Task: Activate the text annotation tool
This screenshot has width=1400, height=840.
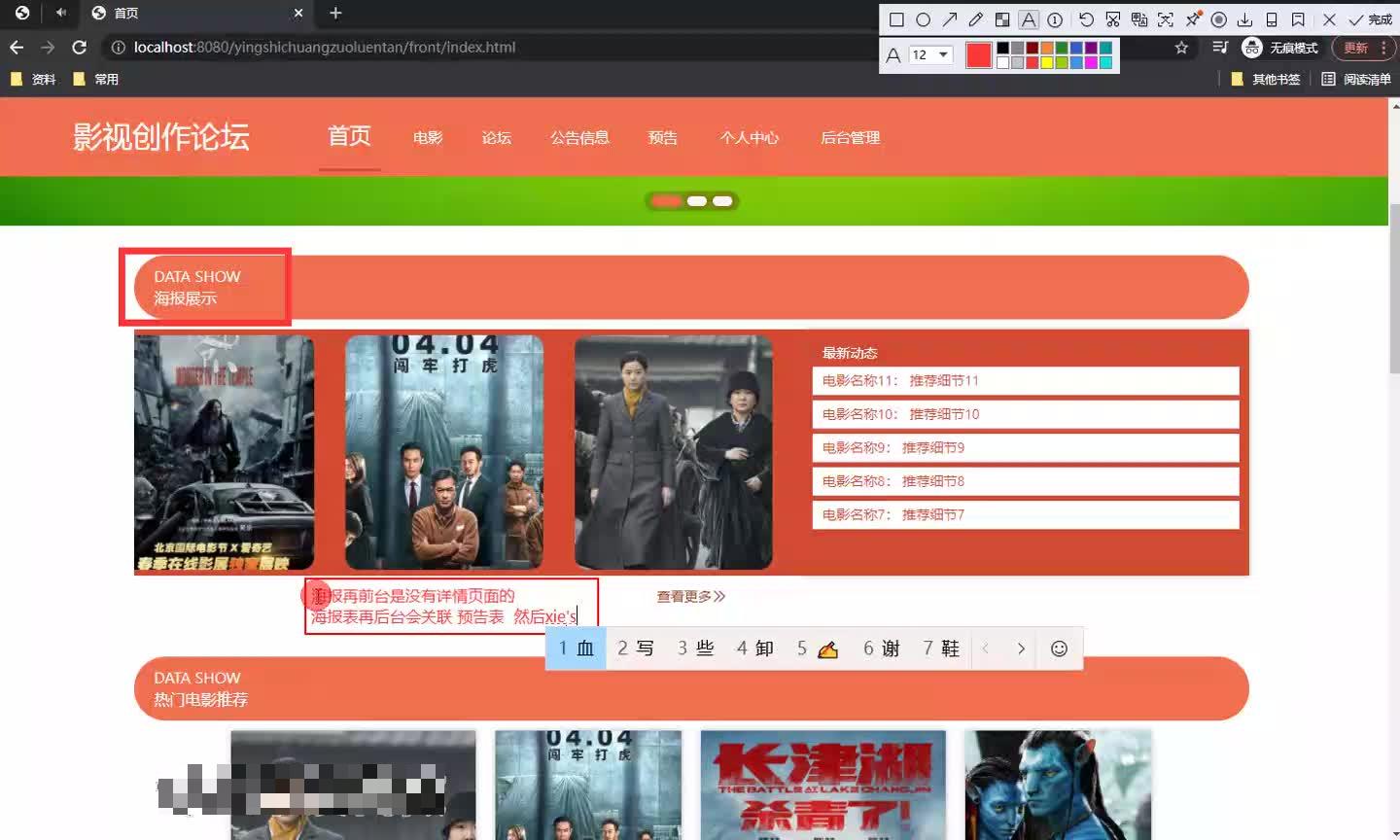Action: pyautogui.click(x=1028, y=18)
